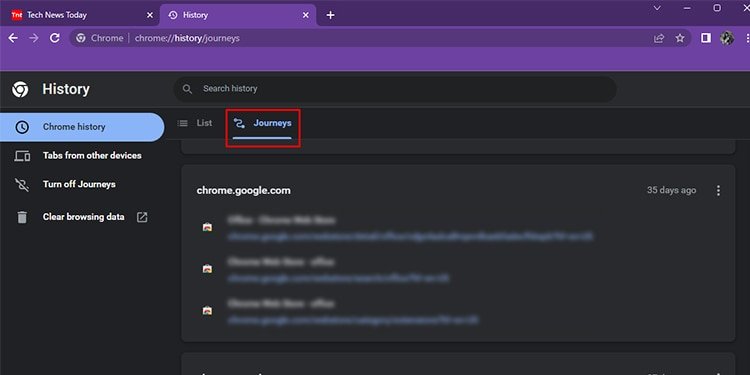Click the clock icon next to Chrome history
Viewport: 750px width, 375px height.
tap(22, 127)
